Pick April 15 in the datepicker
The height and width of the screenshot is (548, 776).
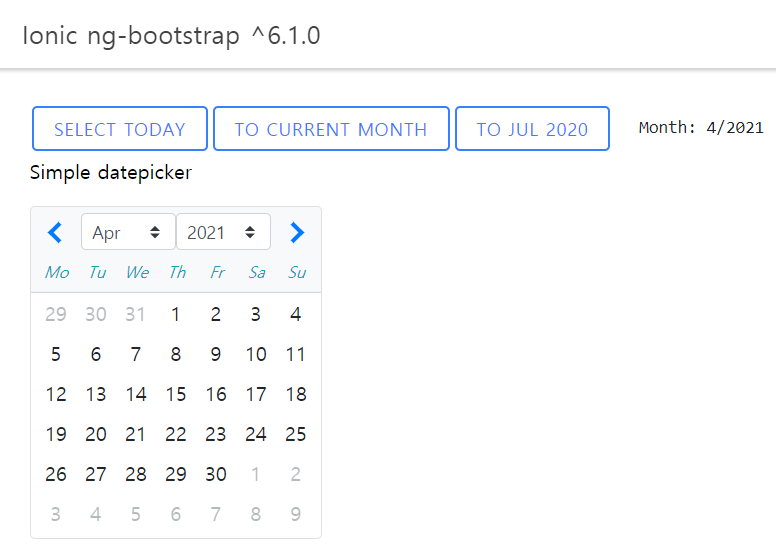175,394
